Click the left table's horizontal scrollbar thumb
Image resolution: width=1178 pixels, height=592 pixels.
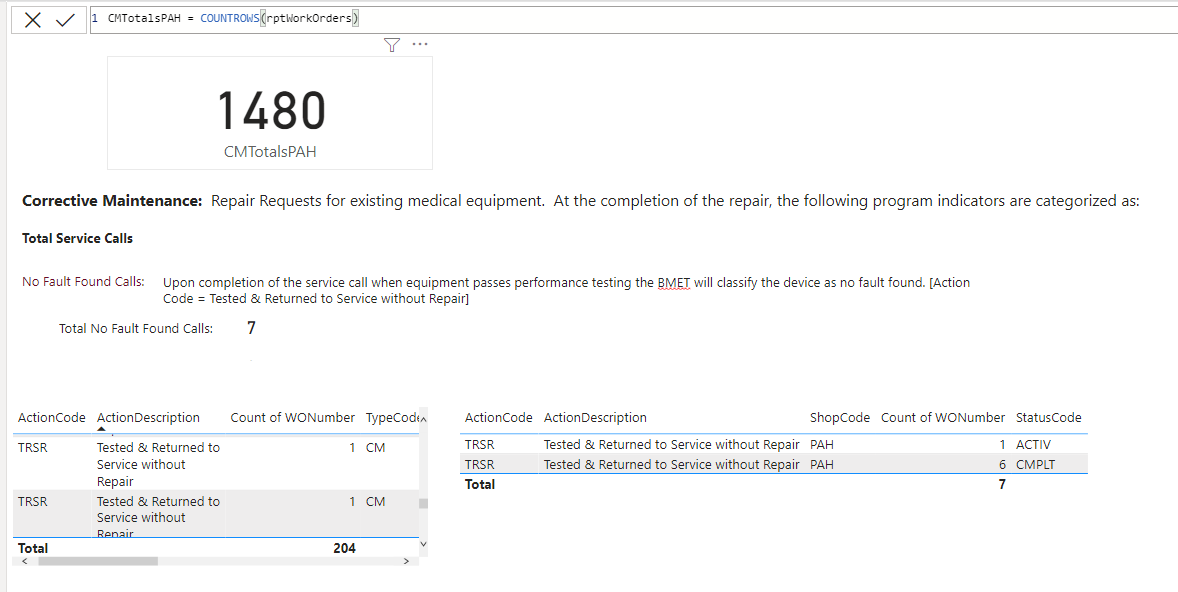[x=98, y=561]
